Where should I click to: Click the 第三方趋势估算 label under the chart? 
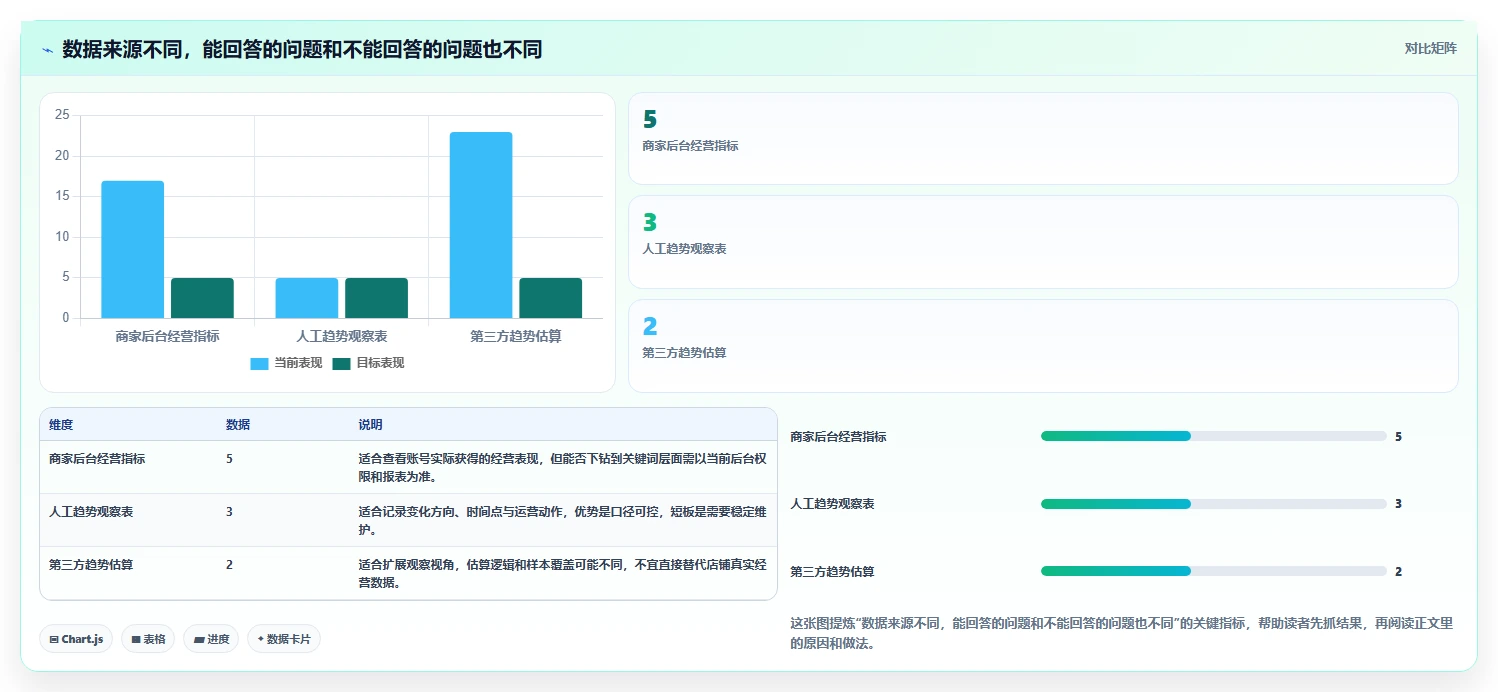click(516, 336)
